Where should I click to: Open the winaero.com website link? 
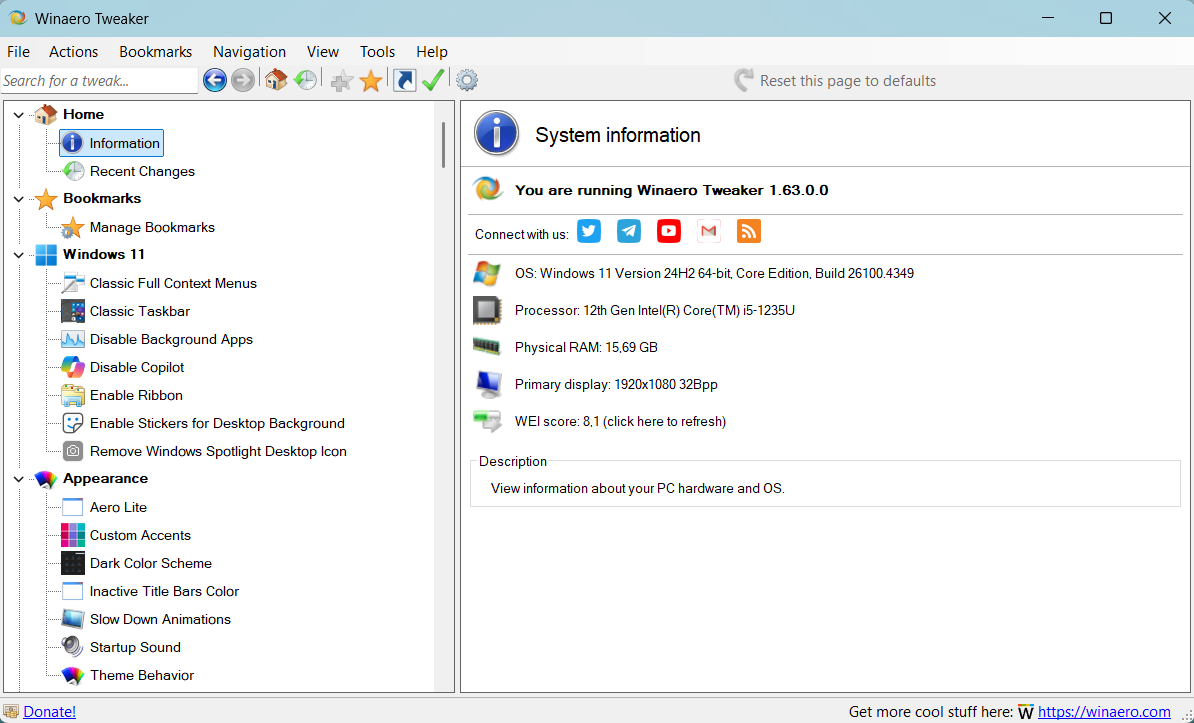[1104, 712]
